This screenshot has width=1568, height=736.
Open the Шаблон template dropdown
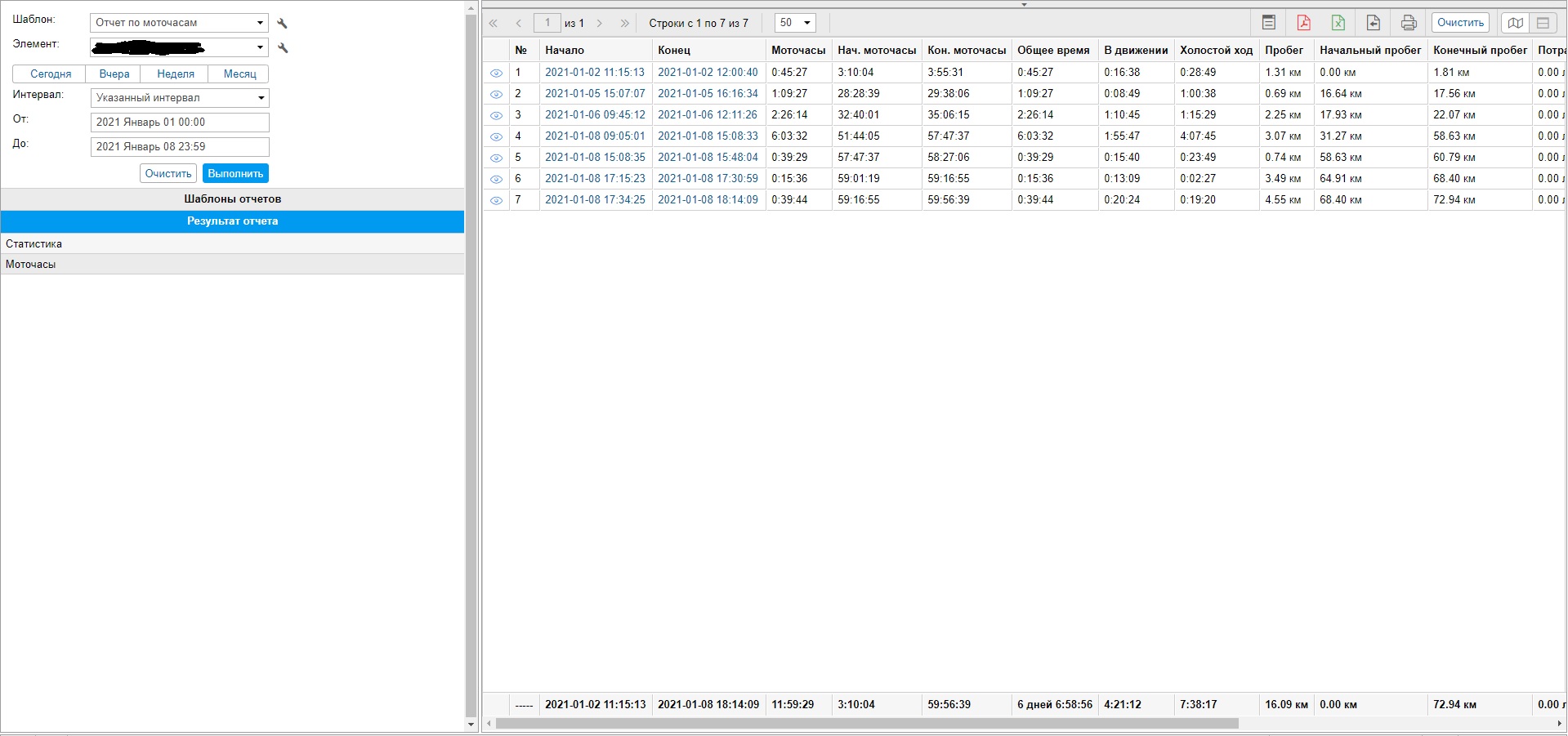point(179,23)
